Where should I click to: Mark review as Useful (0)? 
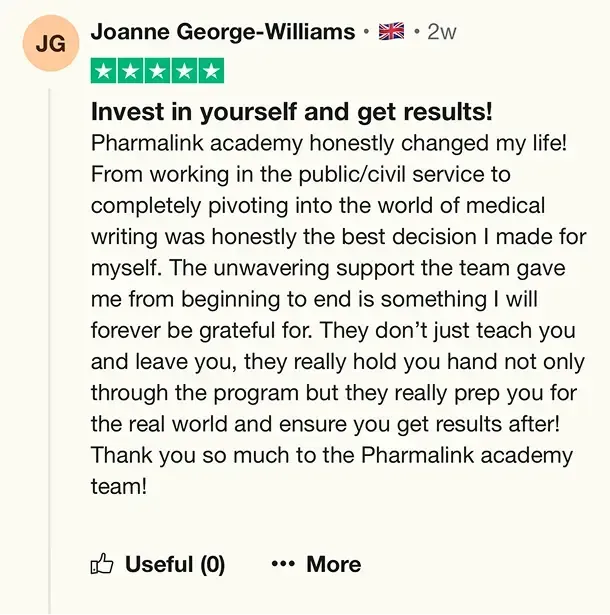(174, 564)
